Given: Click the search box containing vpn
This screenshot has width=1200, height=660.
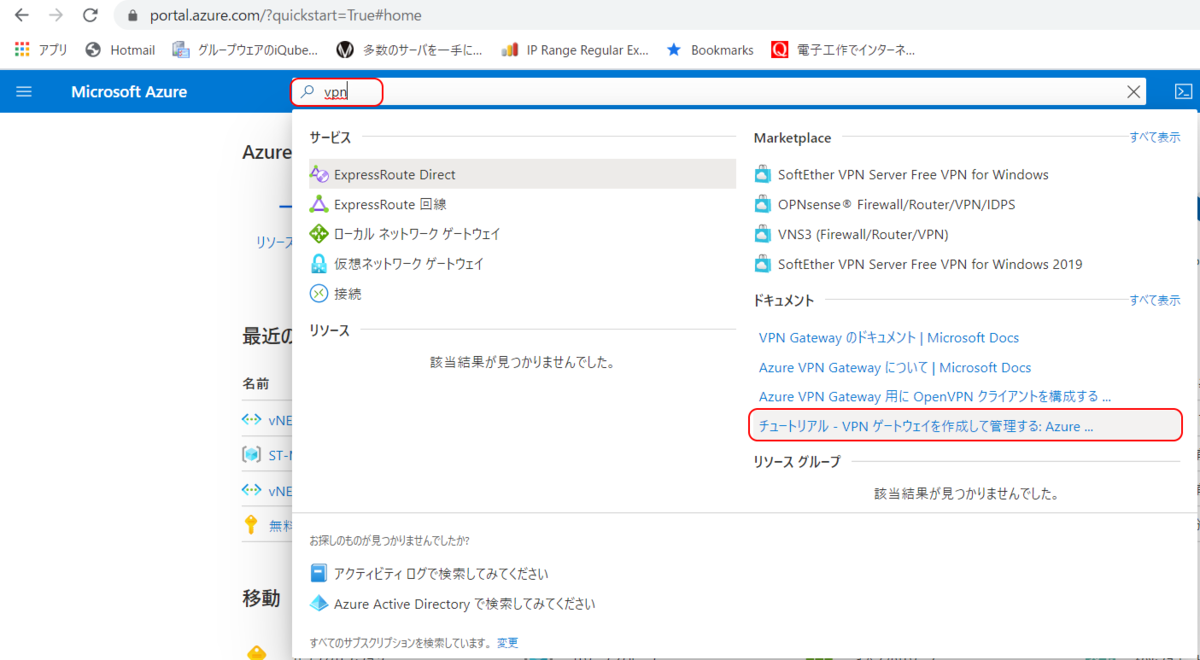Looking at the screenshot, I should 718,92.
